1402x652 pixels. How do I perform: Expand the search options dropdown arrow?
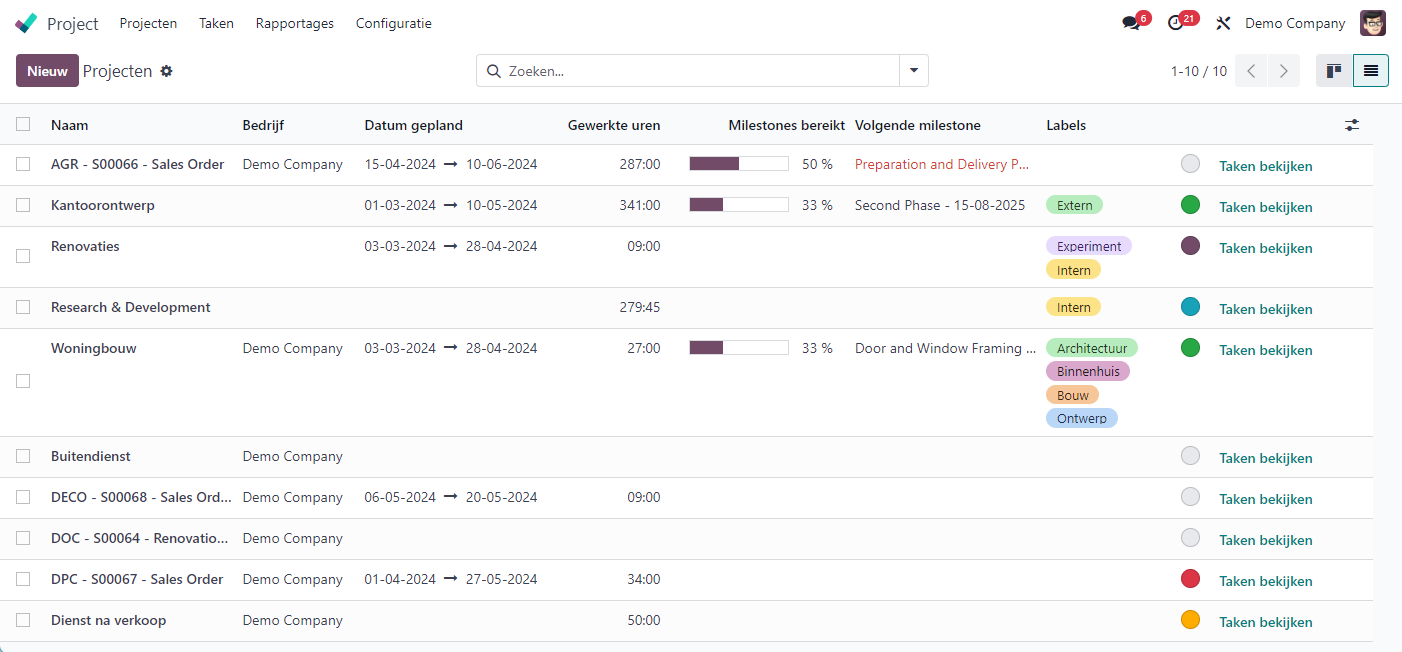point(914,71)
